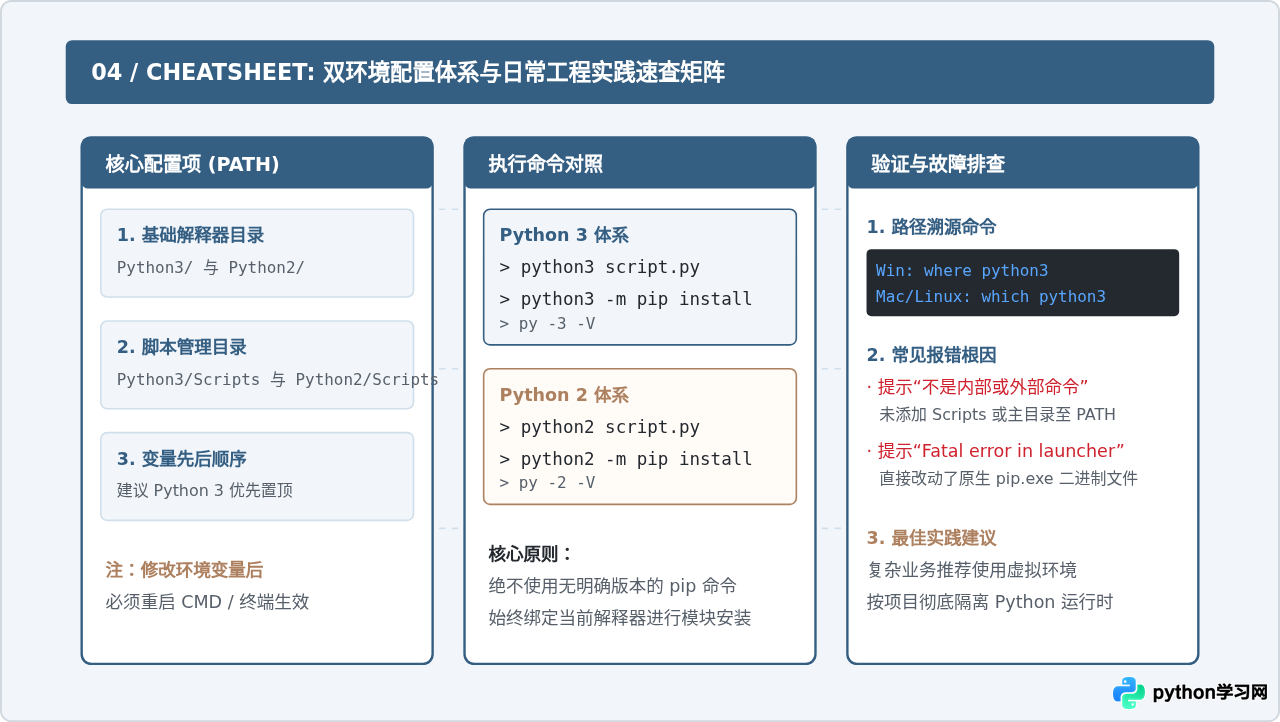The image size is (1280, 722).
Task: Click the '1. 基础解释器目录' heading
Action: pos(190,236)
